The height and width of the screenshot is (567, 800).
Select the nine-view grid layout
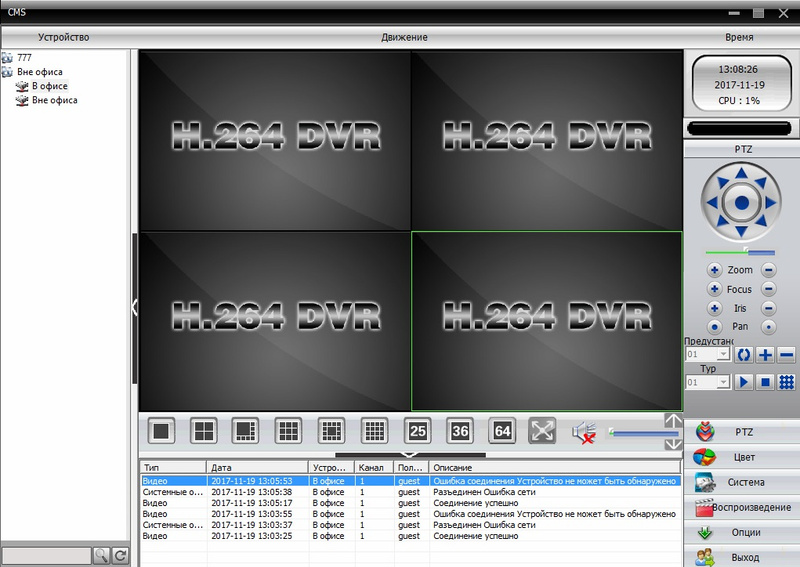(x=288, y=431)
